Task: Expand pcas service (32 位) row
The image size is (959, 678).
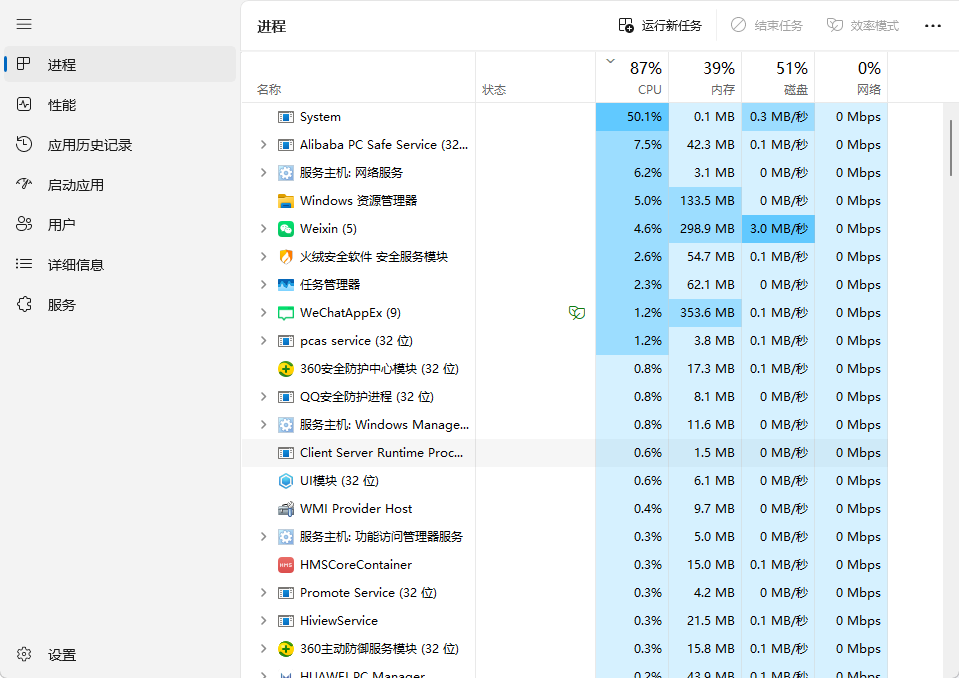Action: (x=264, y=341)
